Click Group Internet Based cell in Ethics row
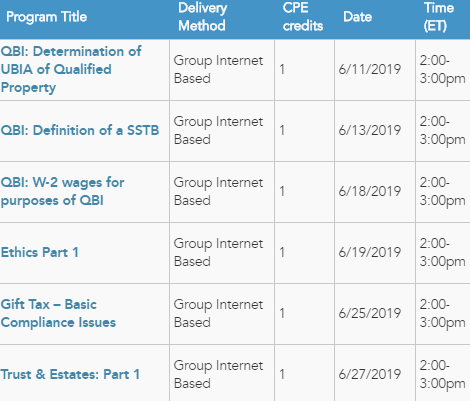This screenshot has width=470, height=401. point(218,252)
